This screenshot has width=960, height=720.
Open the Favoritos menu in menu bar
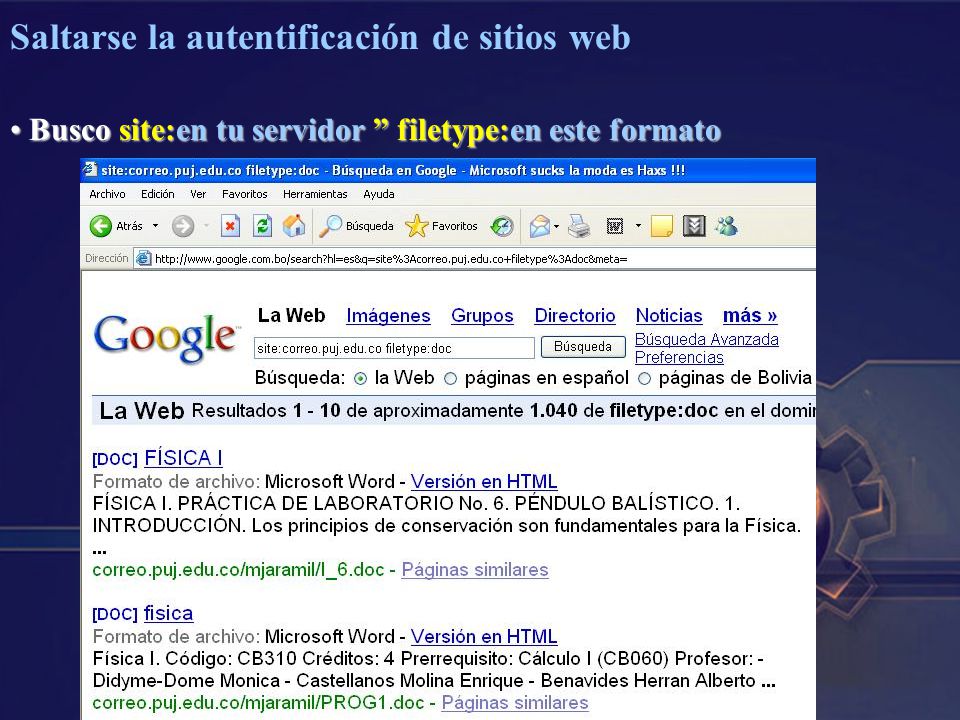pos(244,194)
